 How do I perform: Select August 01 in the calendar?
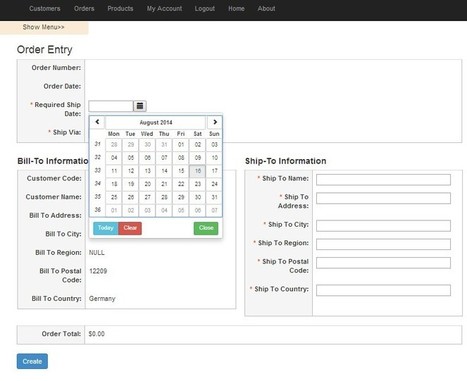[x=181, y=145]
